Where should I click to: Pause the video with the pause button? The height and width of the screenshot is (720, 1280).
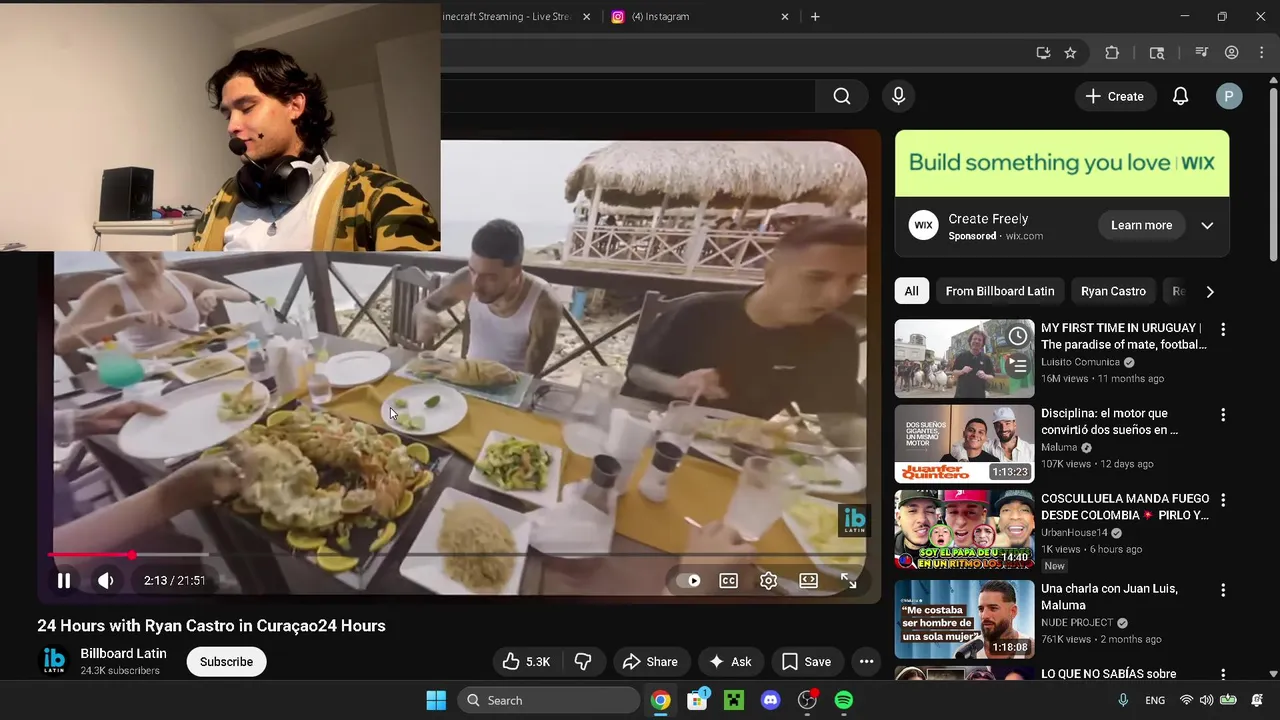pyautogui.click(x=63, y=580)
